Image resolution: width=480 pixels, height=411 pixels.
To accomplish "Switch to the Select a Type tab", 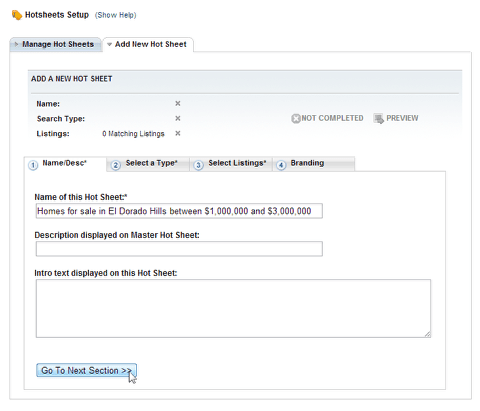I will tap(148, 164).
